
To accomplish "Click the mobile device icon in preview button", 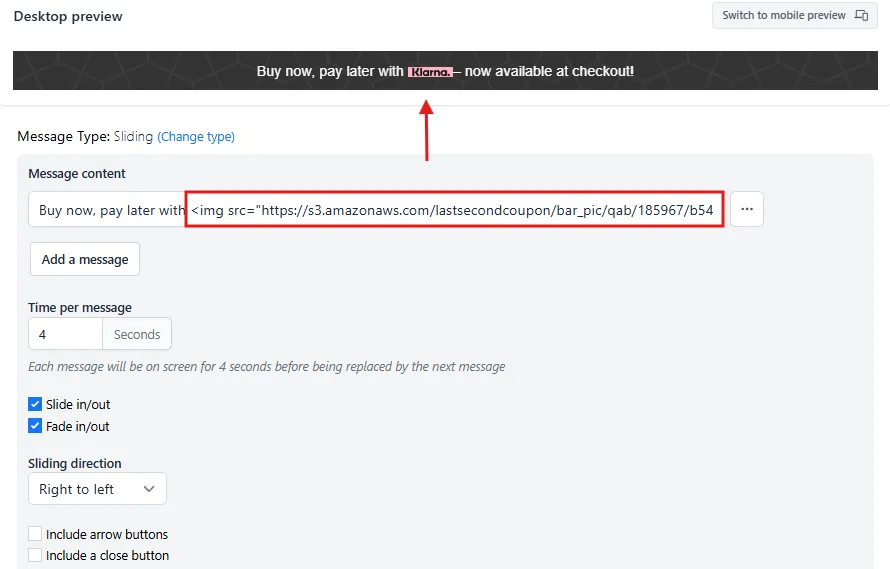I will [861, 15].
